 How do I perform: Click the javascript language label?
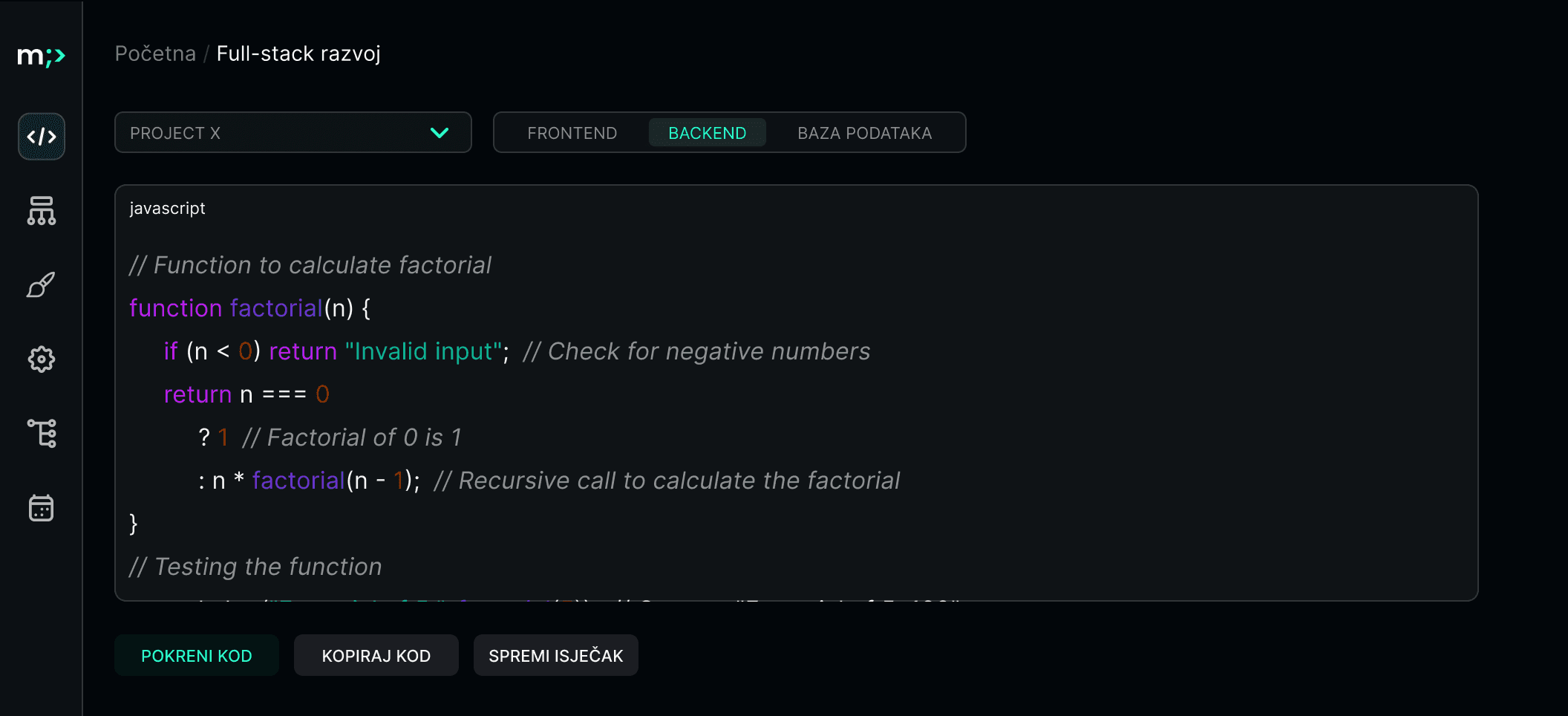[167, 208]
